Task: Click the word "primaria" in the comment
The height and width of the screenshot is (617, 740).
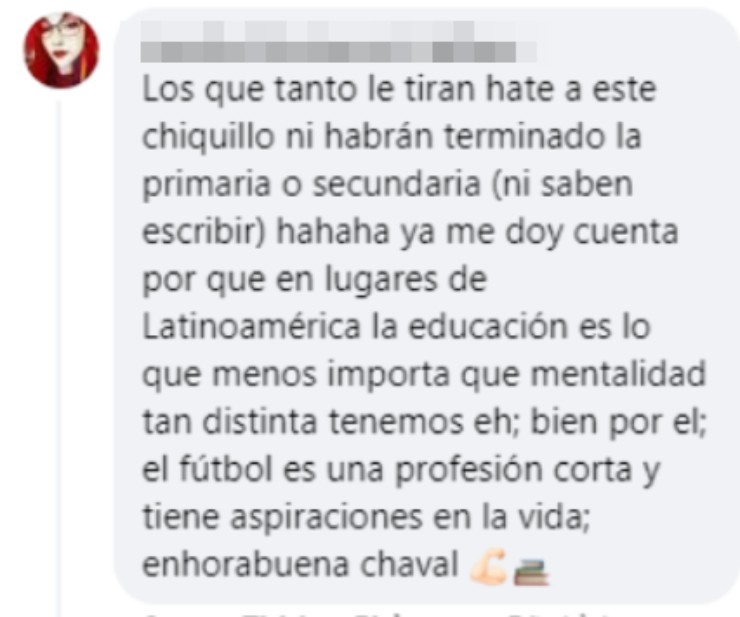Action: [x=206, y=186]
